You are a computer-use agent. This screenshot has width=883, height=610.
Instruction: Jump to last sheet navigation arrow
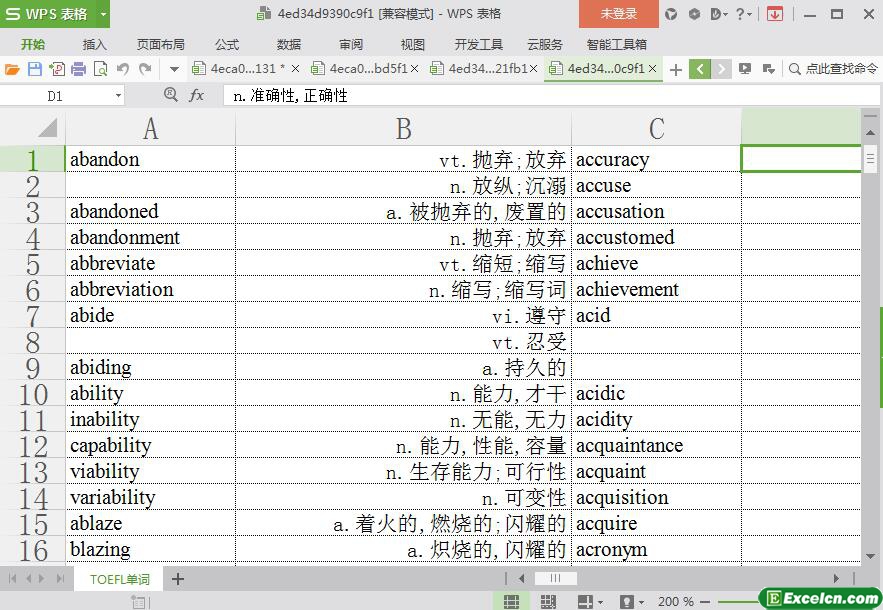pos(60,578)
